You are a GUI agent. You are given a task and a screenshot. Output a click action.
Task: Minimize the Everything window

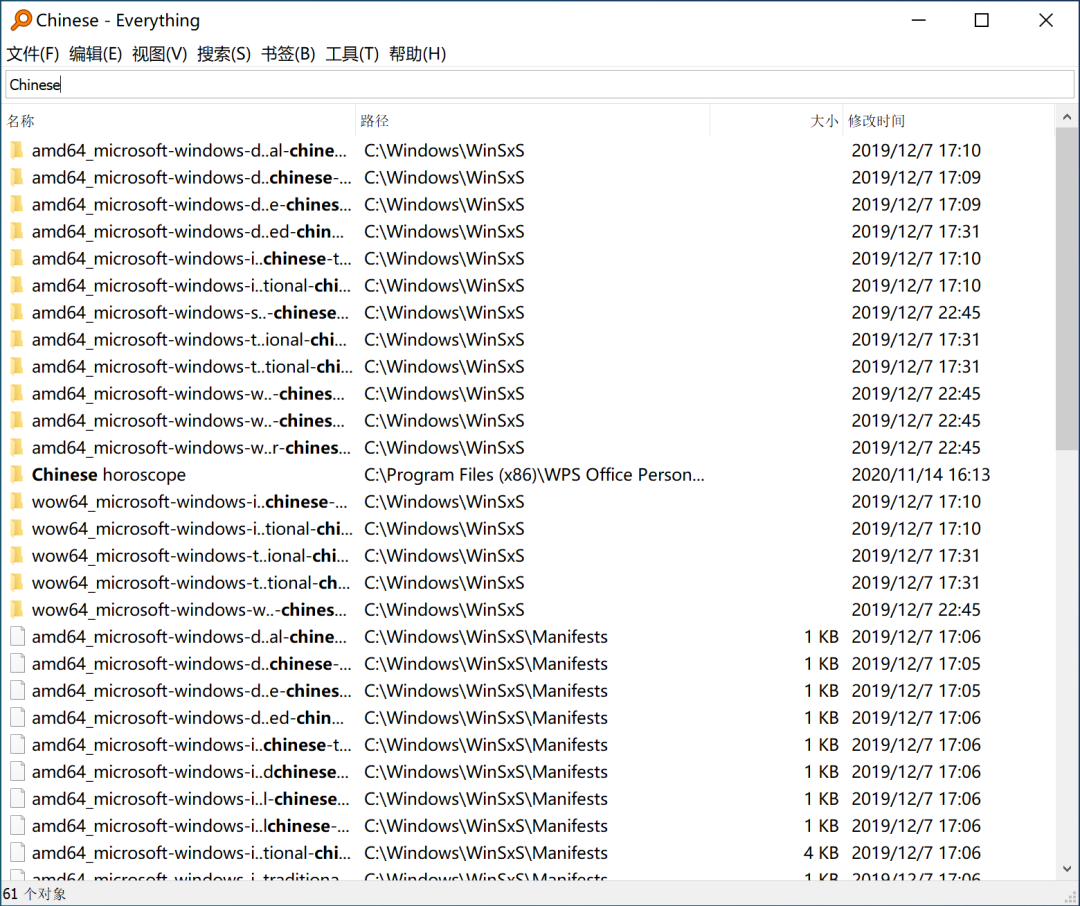(918, 21)
